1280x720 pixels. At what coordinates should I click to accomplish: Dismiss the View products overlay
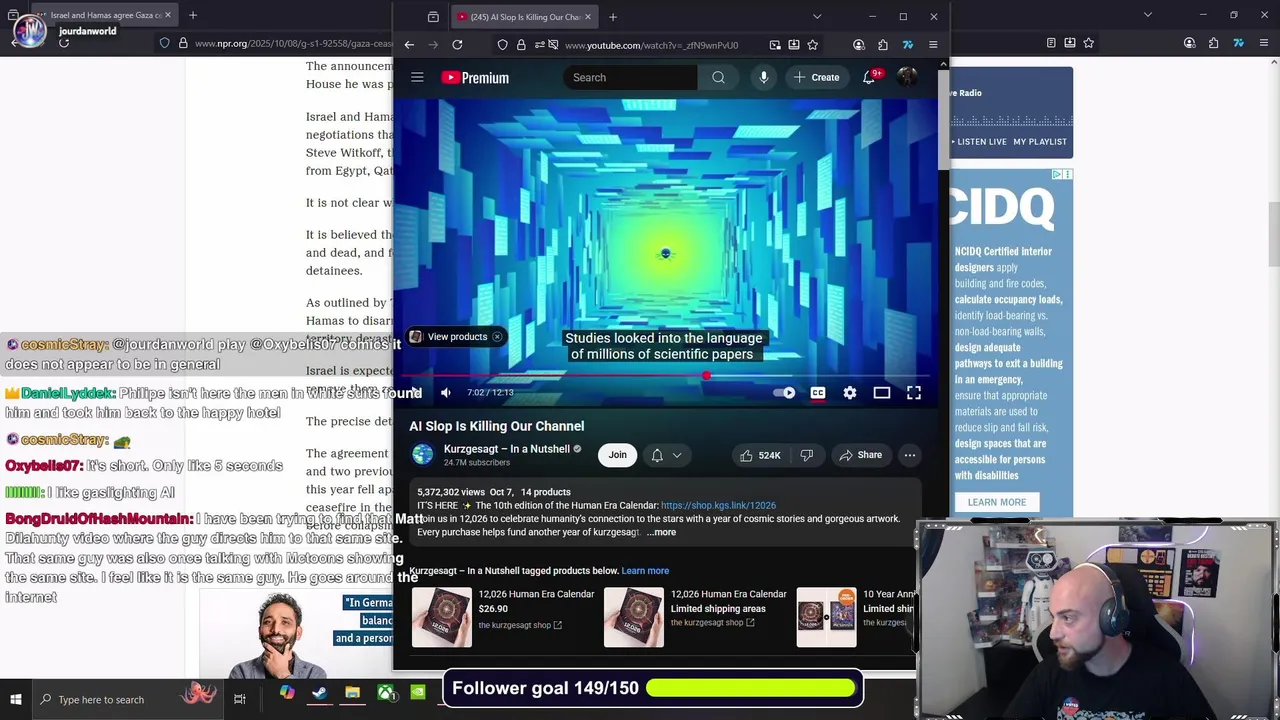[x=497, y=337]
